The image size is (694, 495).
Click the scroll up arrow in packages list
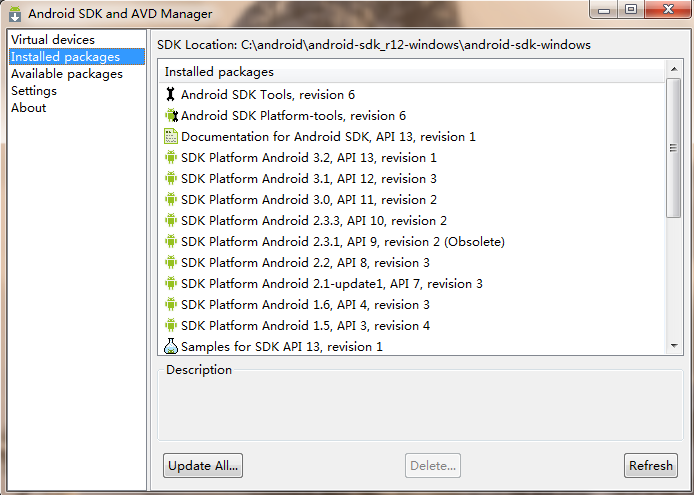tap(674, 69)
